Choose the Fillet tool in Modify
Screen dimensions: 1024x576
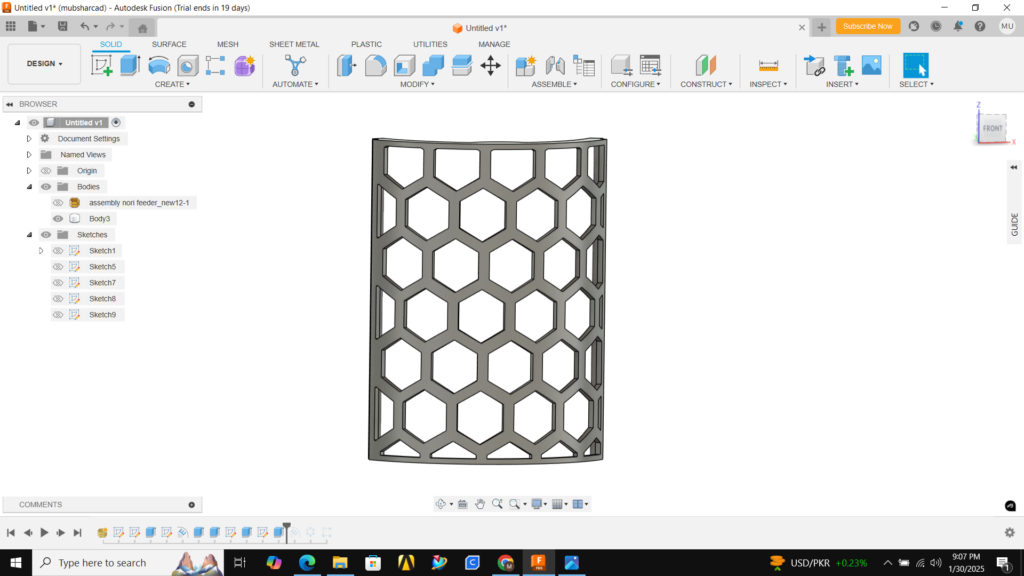(x=376, y=66)
